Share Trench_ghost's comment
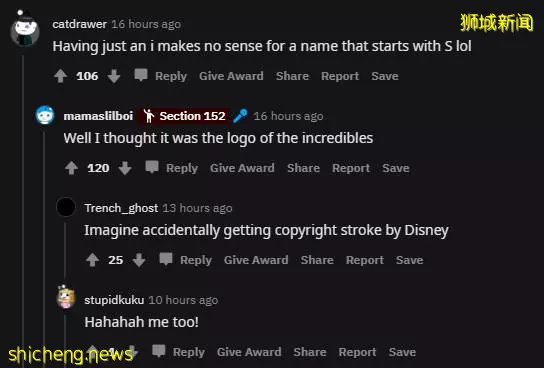Image resolution: width=544 pixels, height=368 pixels. [317, 260]
